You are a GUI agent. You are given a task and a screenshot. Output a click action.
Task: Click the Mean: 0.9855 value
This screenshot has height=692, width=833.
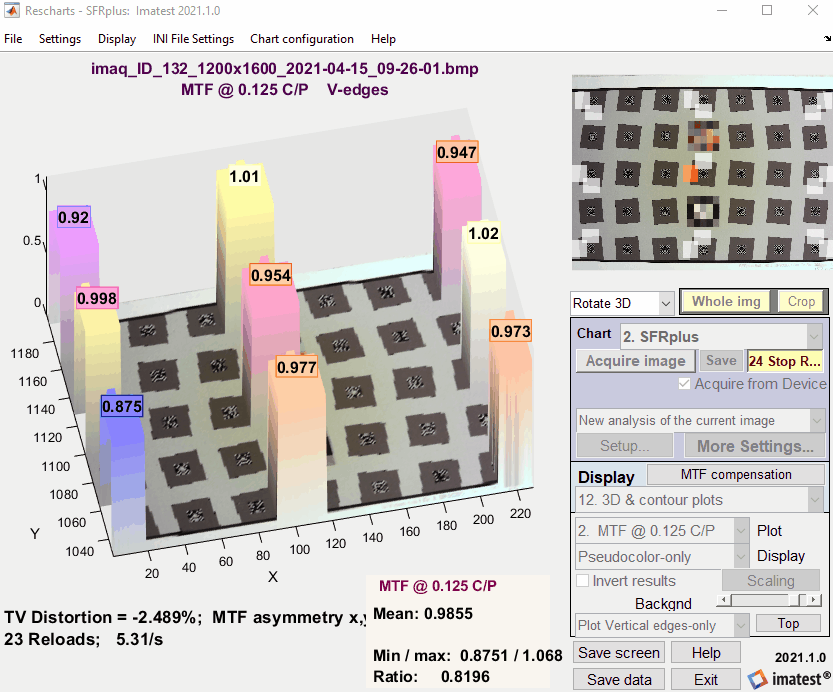tap(423, 613)
